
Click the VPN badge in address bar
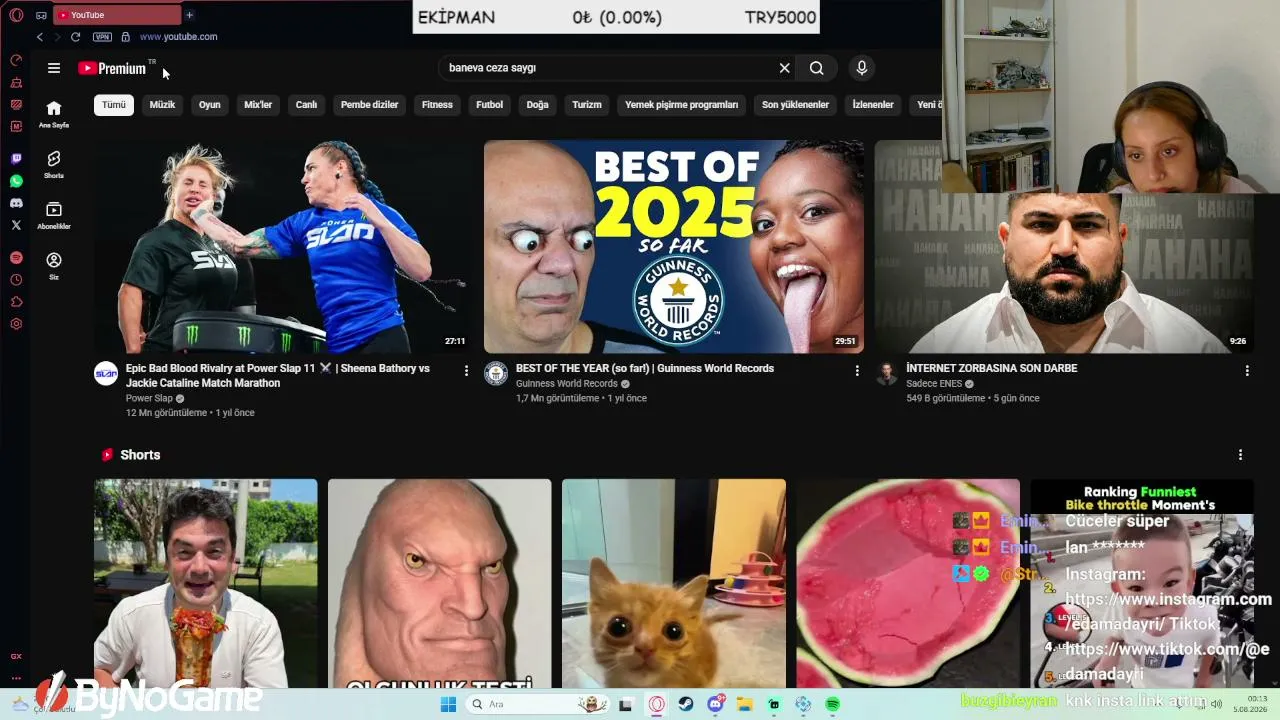click(x=102, y=37)
